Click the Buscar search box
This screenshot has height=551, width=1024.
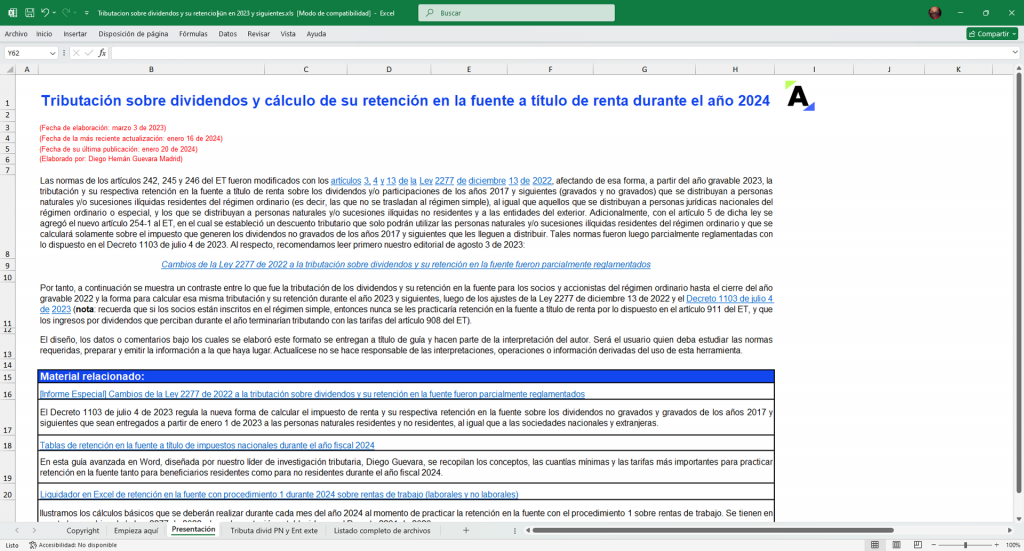(516, 12)
